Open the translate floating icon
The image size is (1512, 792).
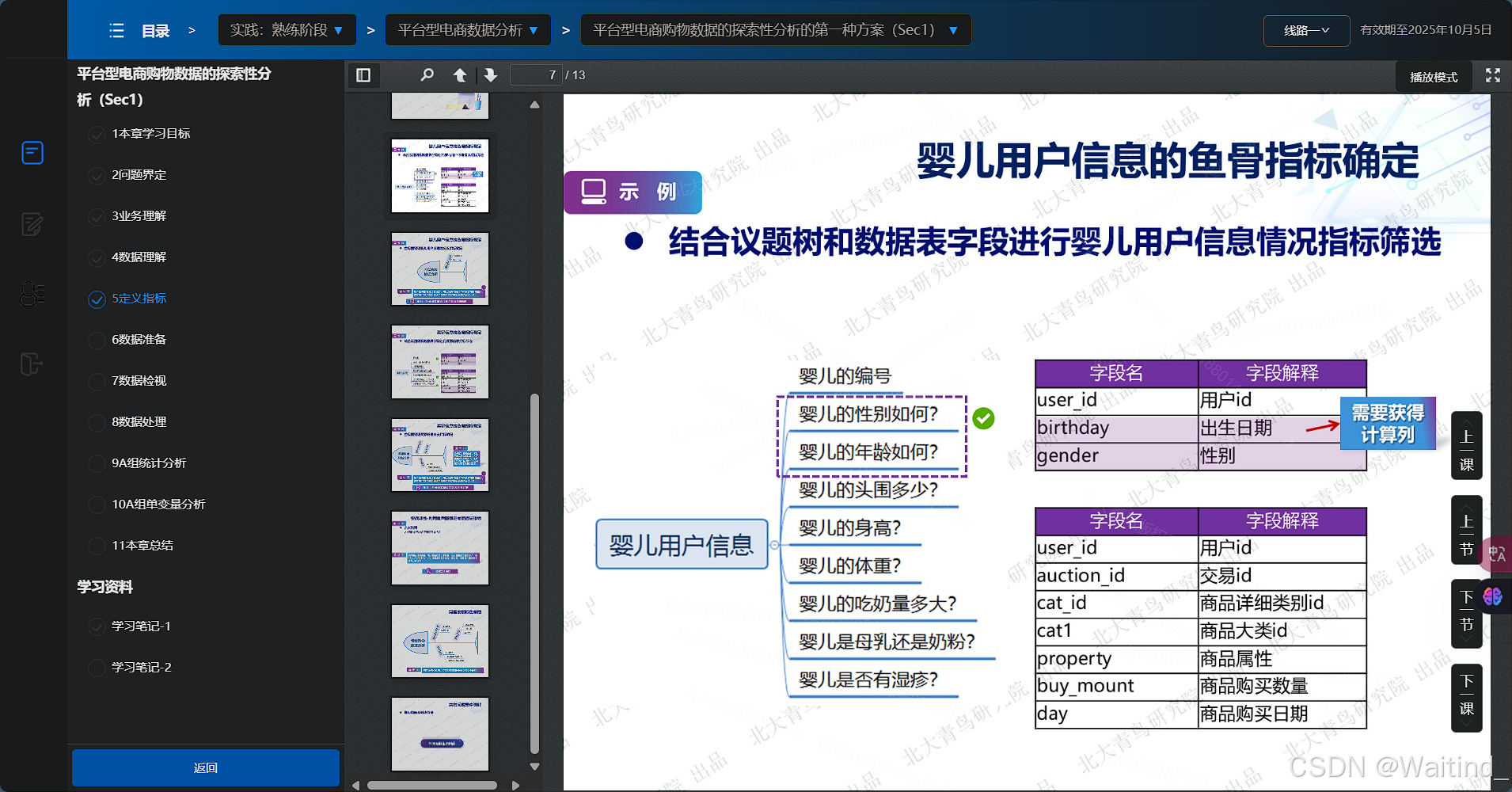pyautogui.click(x=1497, y=554)
